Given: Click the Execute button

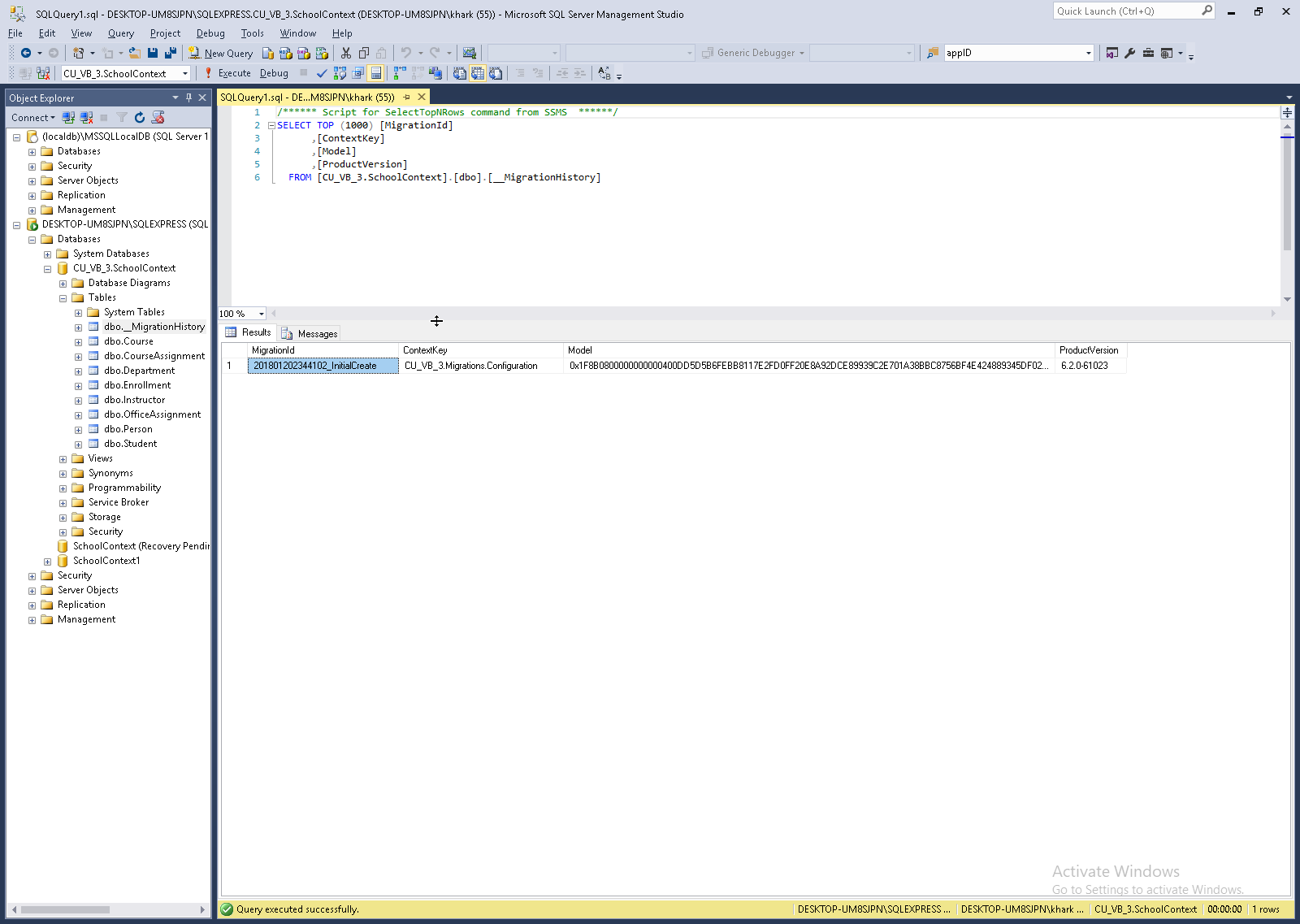Looking at the screenshot, I should coord(227,73).
